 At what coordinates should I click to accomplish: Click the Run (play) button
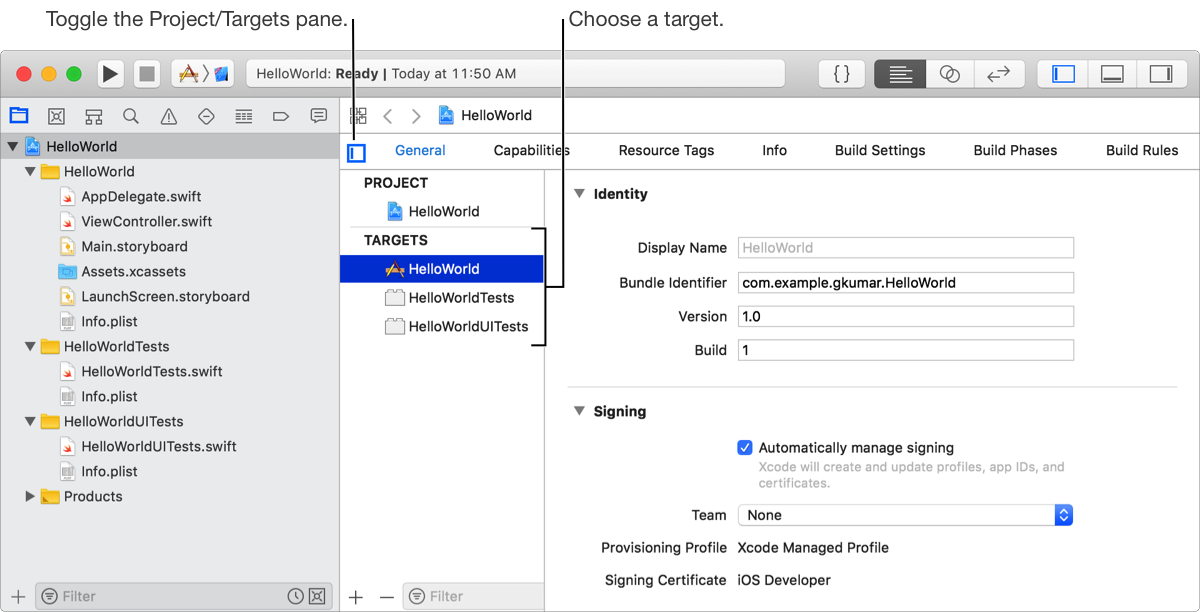click(x=110, y=74)
